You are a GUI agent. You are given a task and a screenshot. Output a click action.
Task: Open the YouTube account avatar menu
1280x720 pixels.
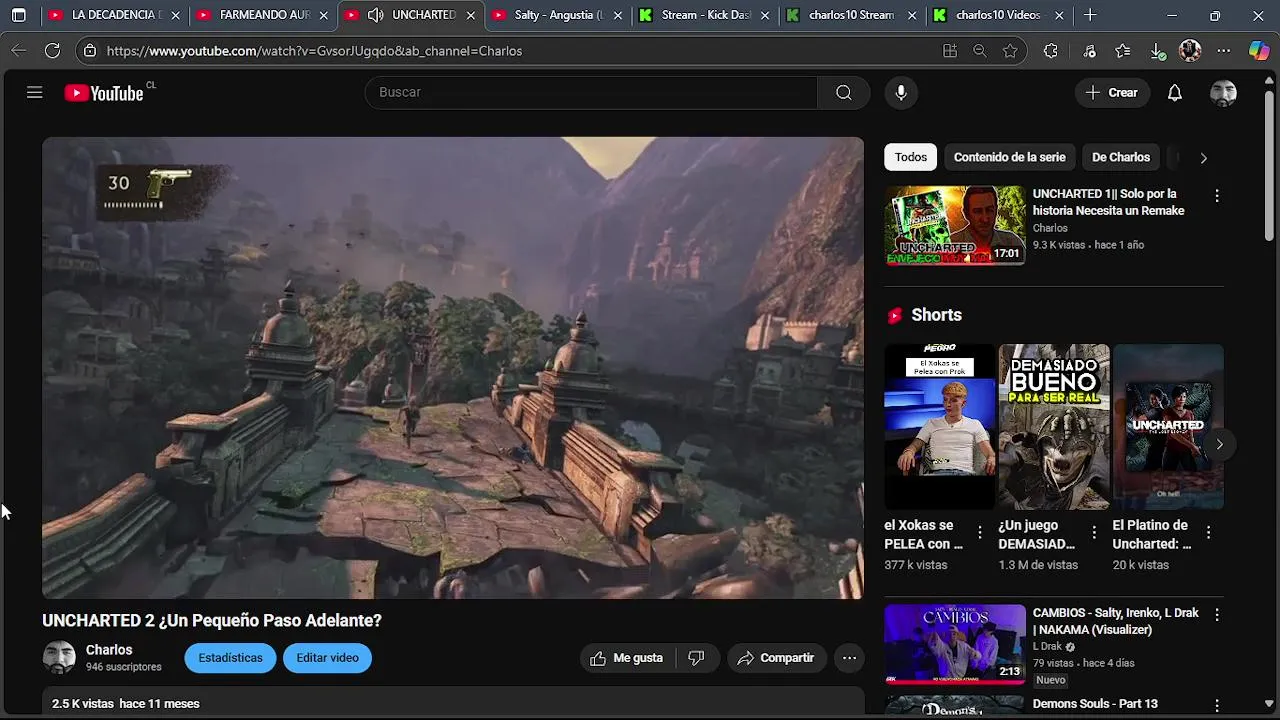[1223, 93]
